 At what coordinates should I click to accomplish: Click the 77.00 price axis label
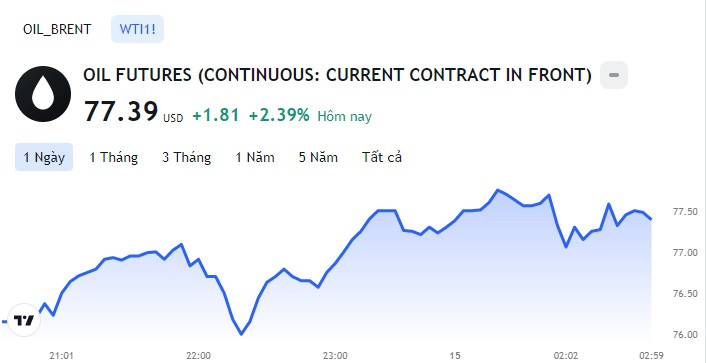(x=685, y=252)
